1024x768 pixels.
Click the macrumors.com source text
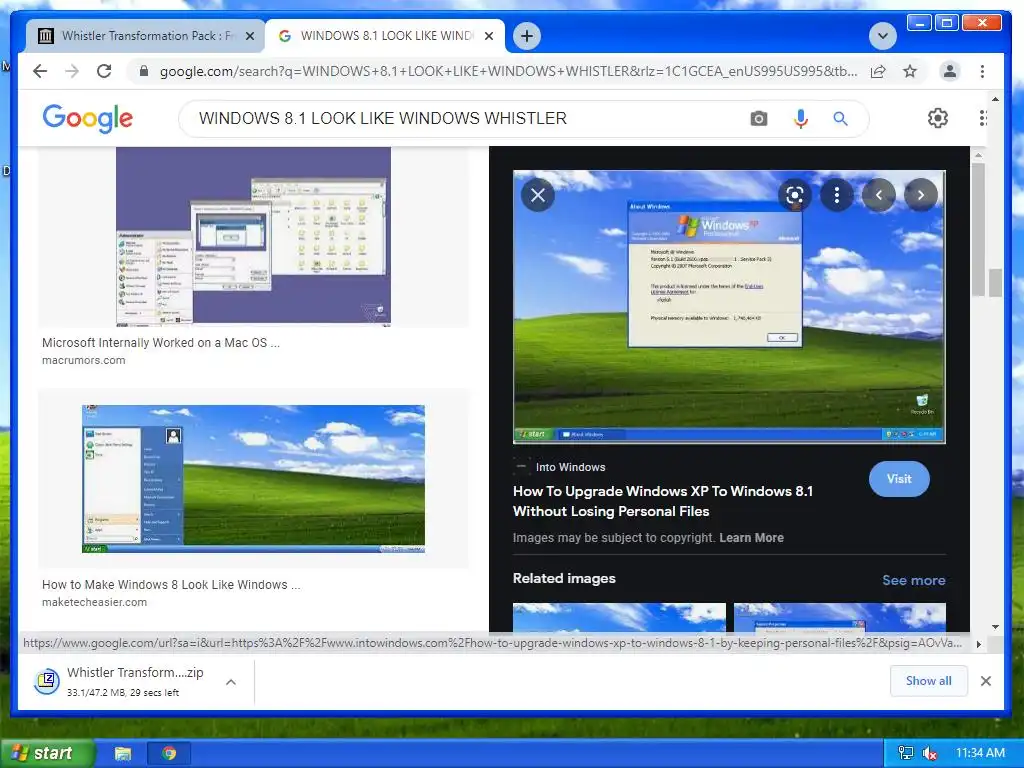84,360
